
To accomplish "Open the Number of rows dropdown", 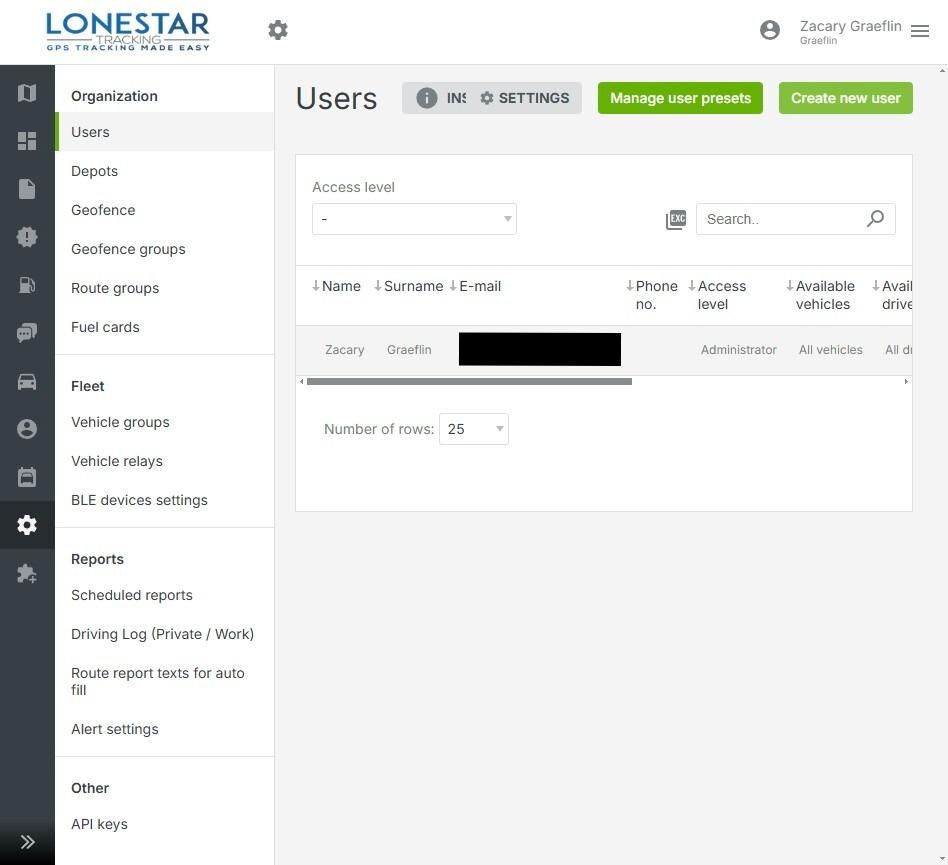I will [x=473, y=429].
